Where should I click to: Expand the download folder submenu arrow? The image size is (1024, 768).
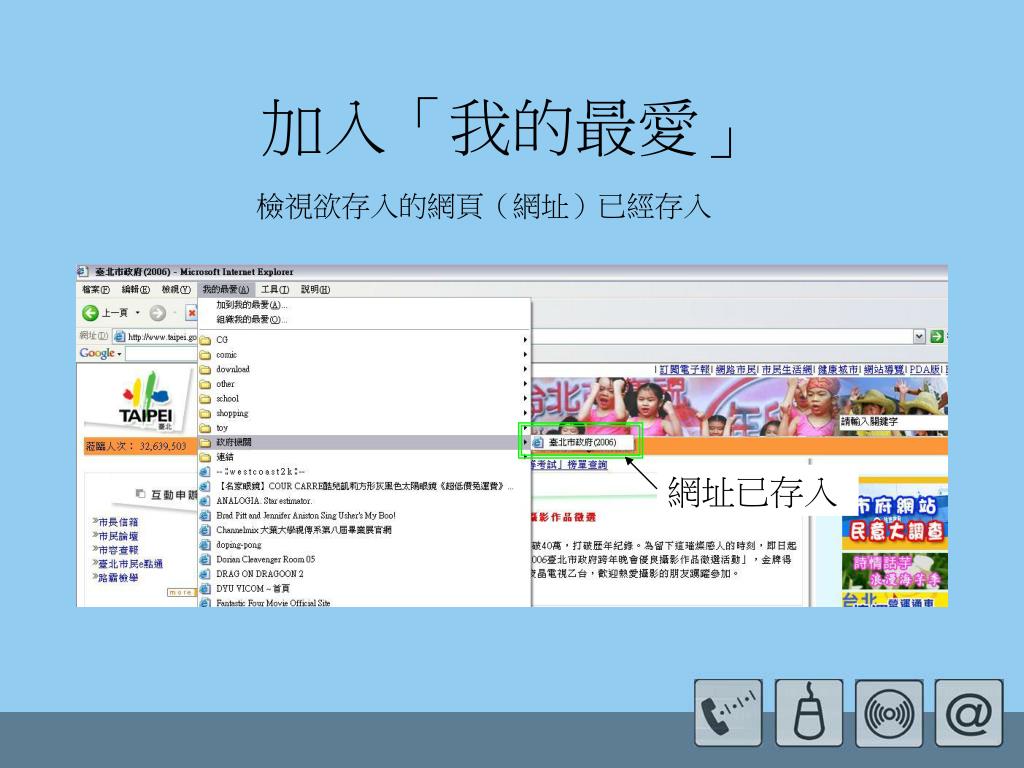coord(525,369)
